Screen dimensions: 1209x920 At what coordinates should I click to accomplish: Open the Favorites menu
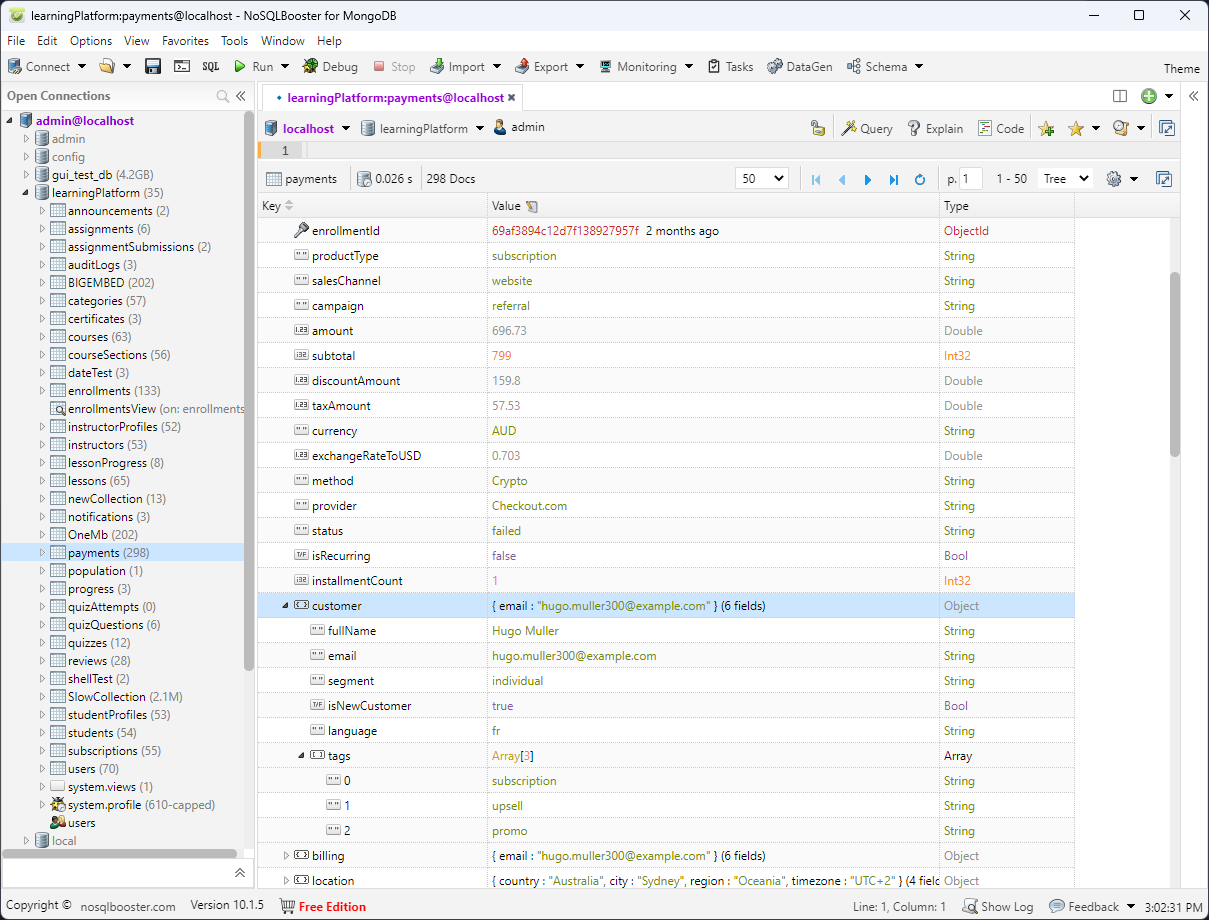coord(186,41)
